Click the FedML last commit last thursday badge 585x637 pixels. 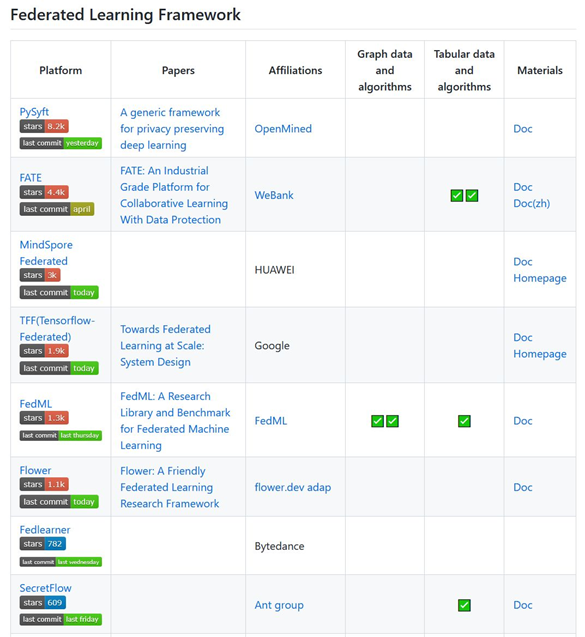point(61,436)
